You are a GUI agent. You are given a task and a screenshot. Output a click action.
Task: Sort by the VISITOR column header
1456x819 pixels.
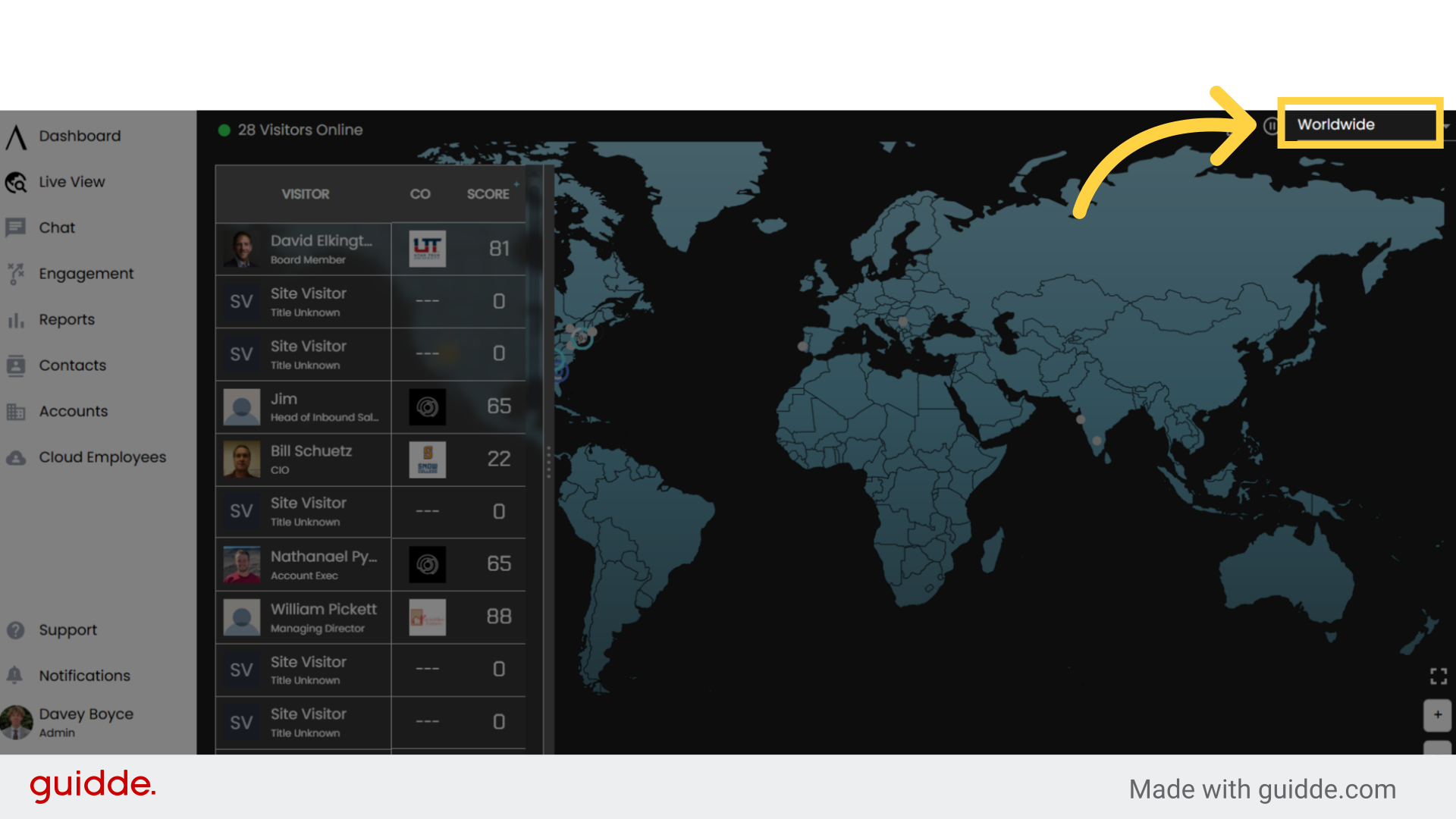coord(305,194)
